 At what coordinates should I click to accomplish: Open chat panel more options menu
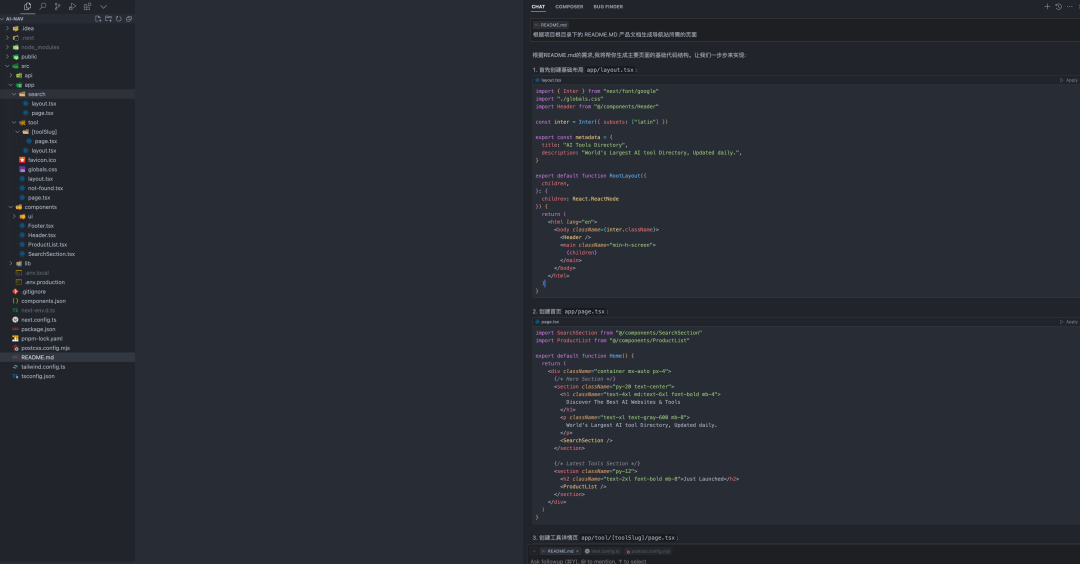pyautogui.click(x=1070, y=6)
